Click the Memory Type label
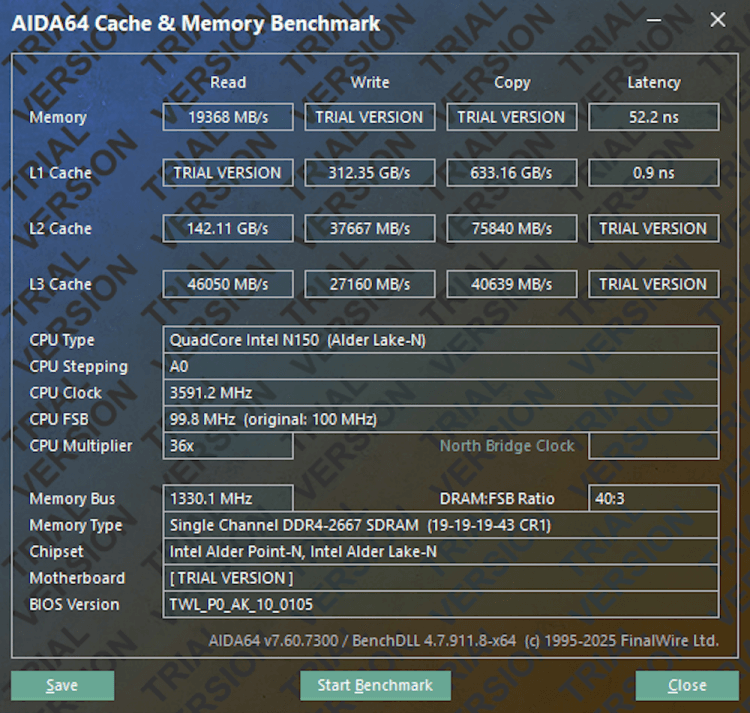This screenshot has width=750, height=713. tap(76, 526)
